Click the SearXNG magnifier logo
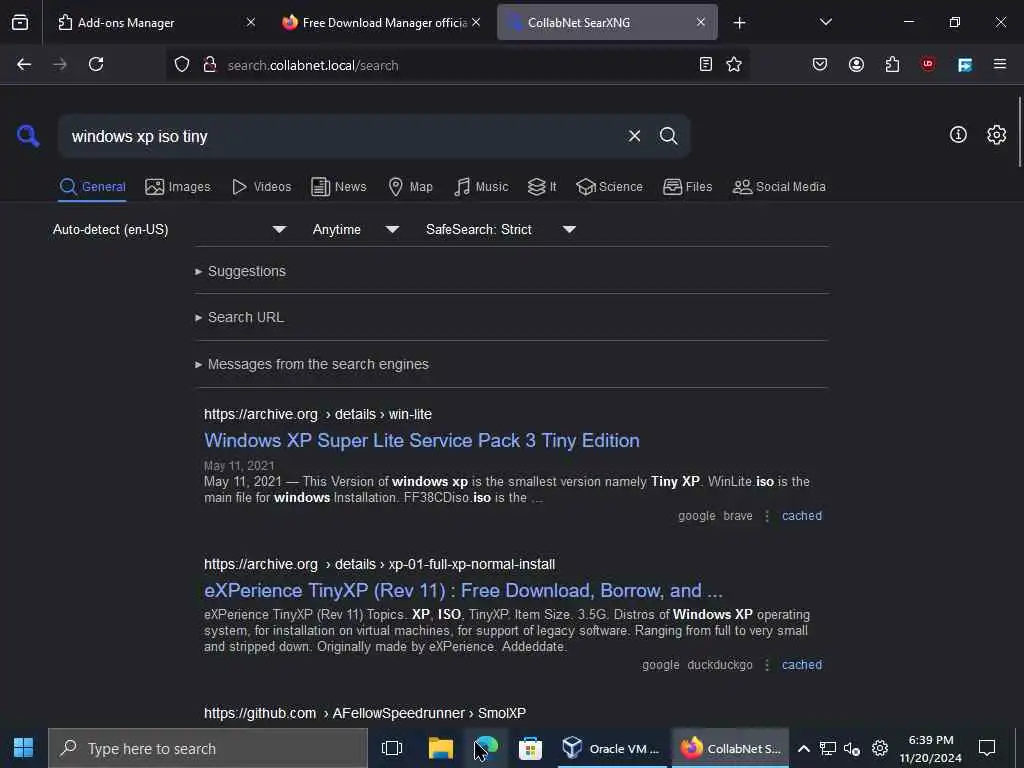1024x768 pixels. pyautogui.click(x=28, y=136)
